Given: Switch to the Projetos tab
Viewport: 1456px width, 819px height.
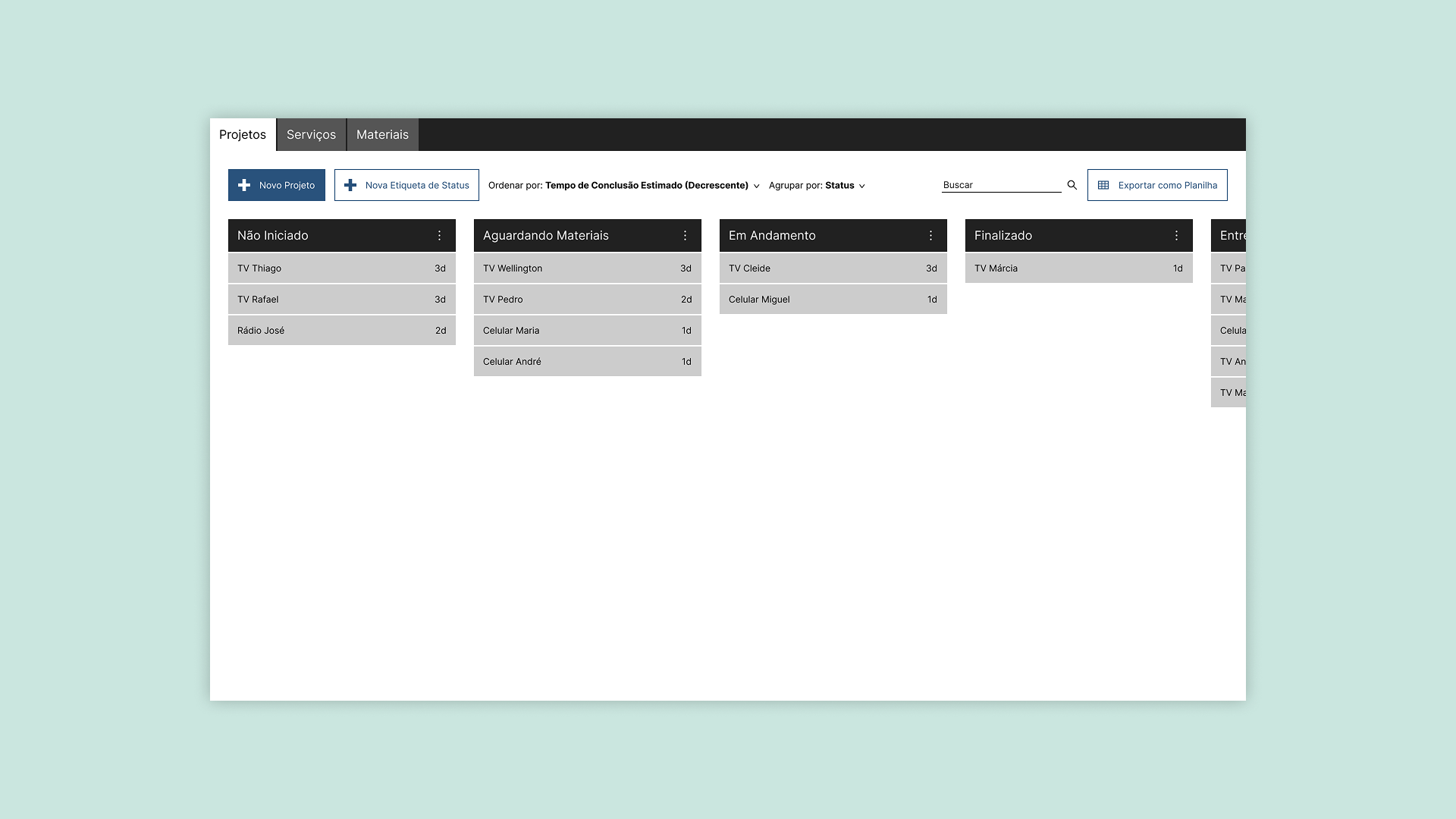Looking at the screenshot, I should click(243, 134).
